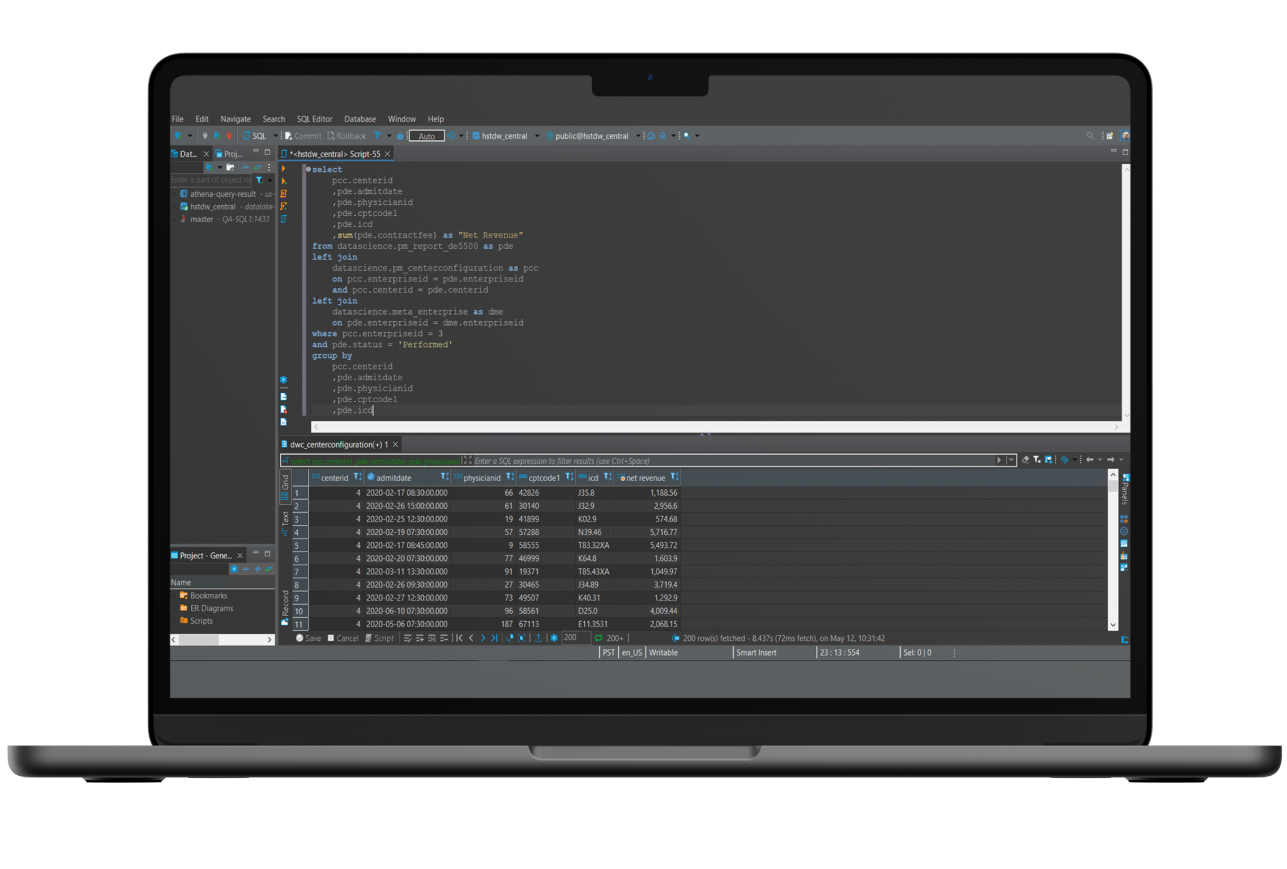1287x869 pixels.
Task: Open dropdown arrow next to navigator filter funnel
Action: pyautogui.click(x=268, y=180)
